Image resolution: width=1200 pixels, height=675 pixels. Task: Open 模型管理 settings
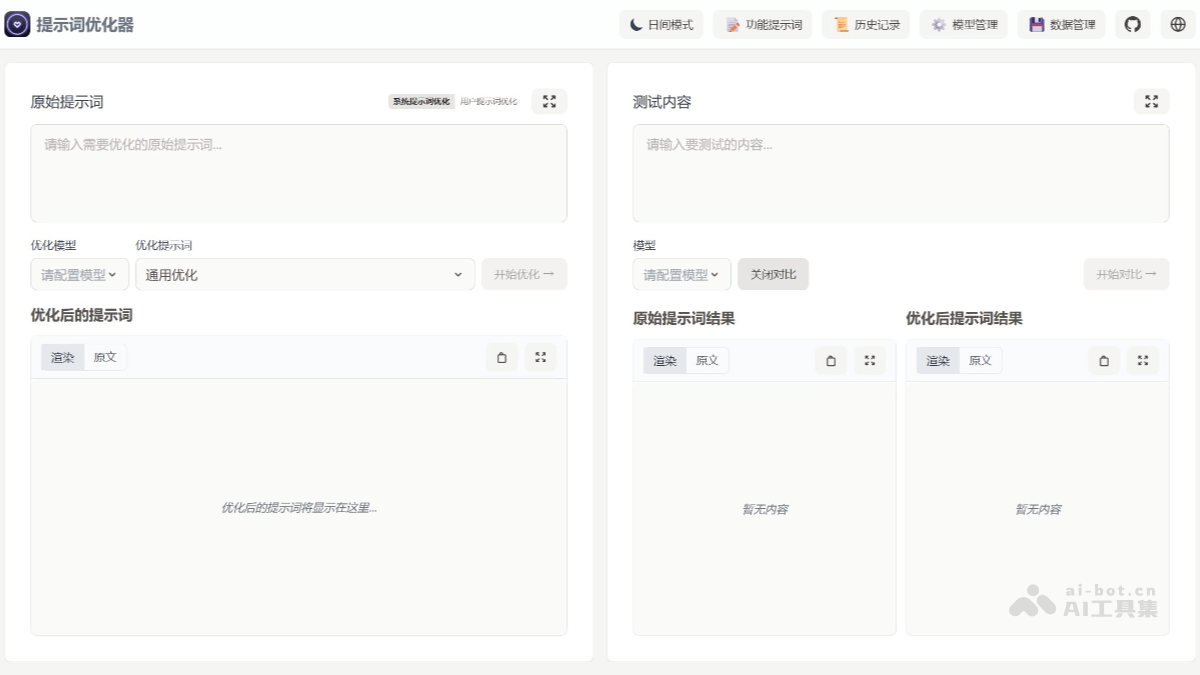click(963, 24)
